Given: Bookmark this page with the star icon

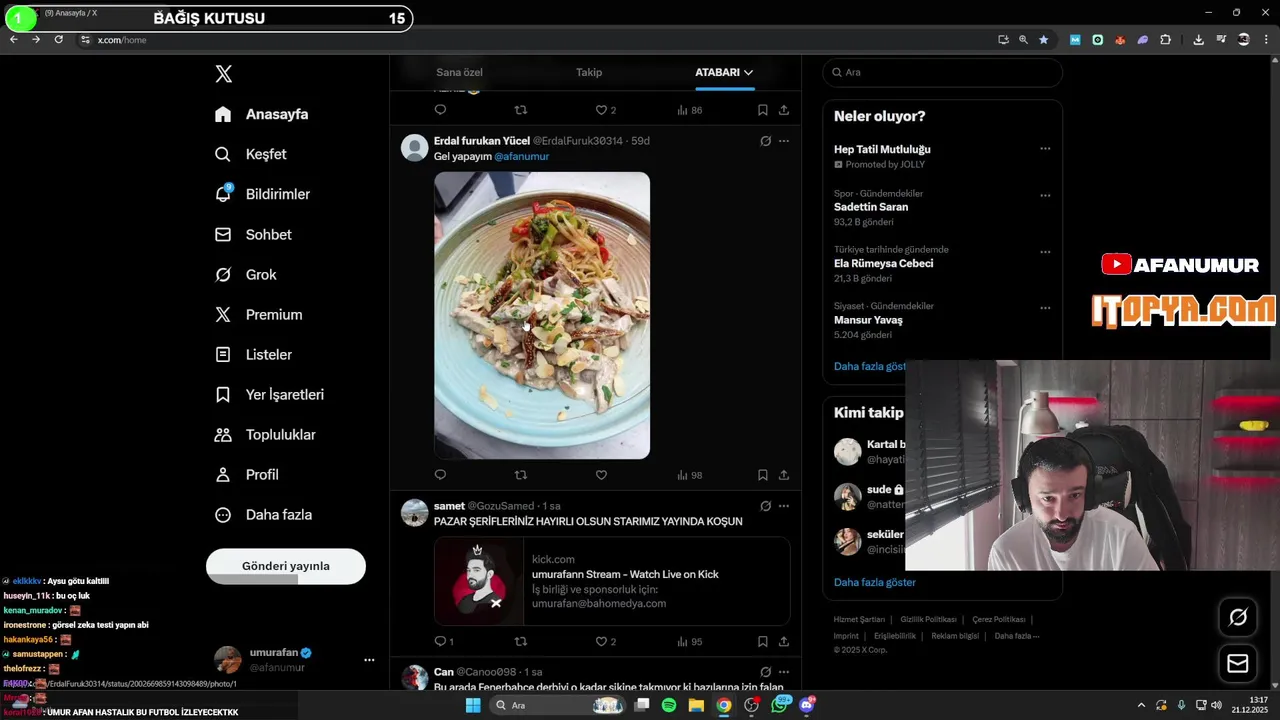Looking at the screenshot, I should (1044, 40).
